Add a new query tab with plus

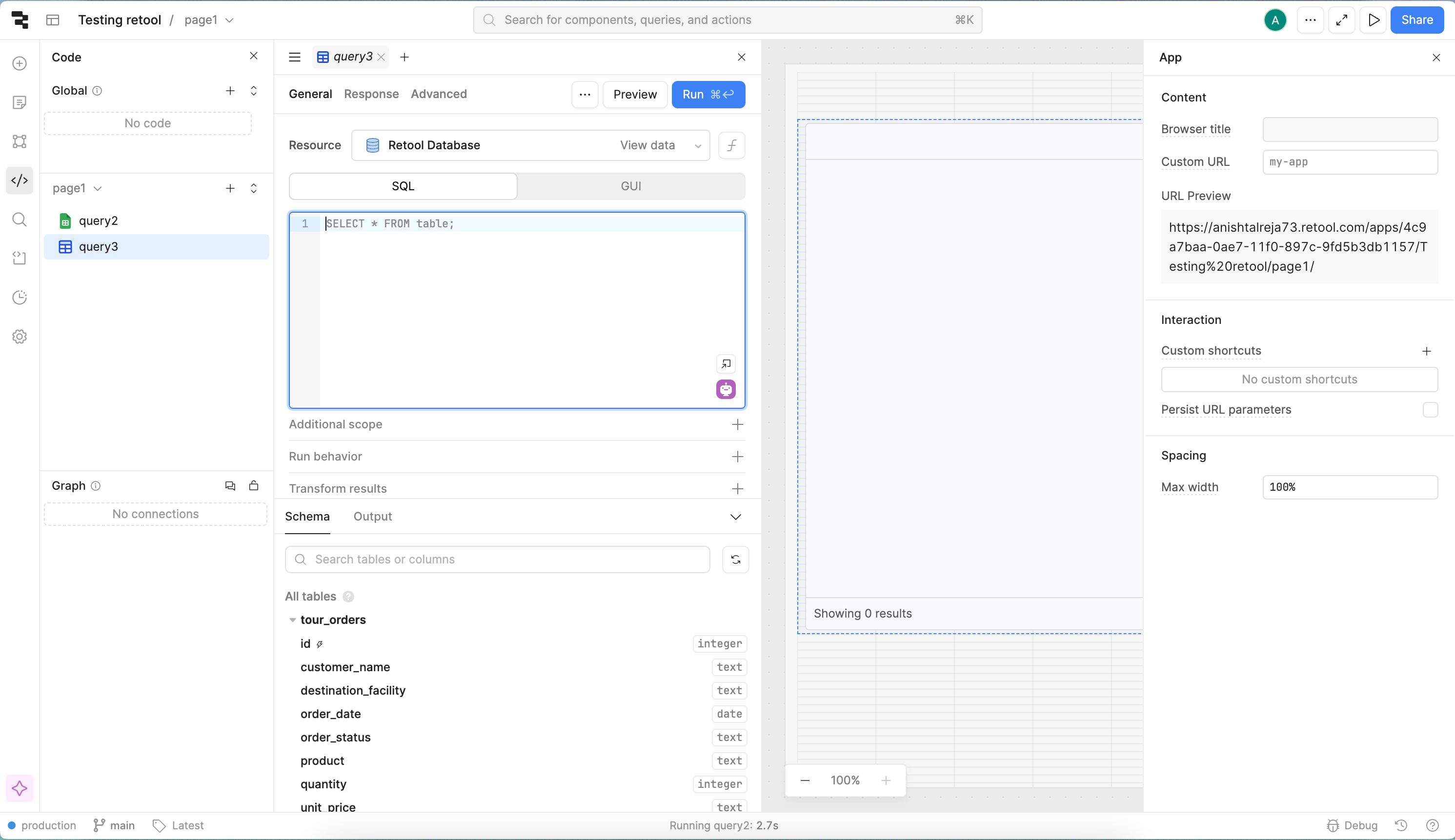tap(404, 57)
